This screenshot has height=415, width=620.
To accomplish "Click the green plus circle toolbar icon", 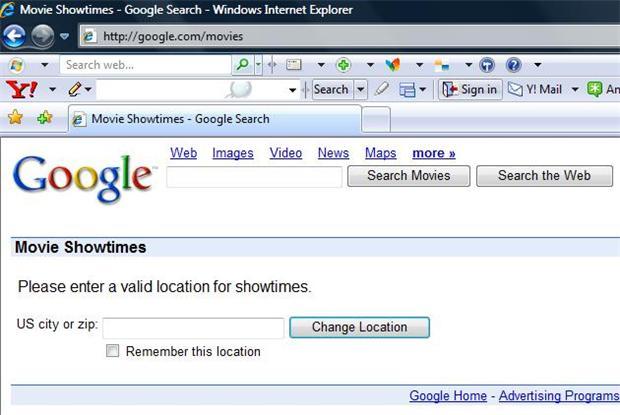I will pyautogui.click(x=343, y=65).
